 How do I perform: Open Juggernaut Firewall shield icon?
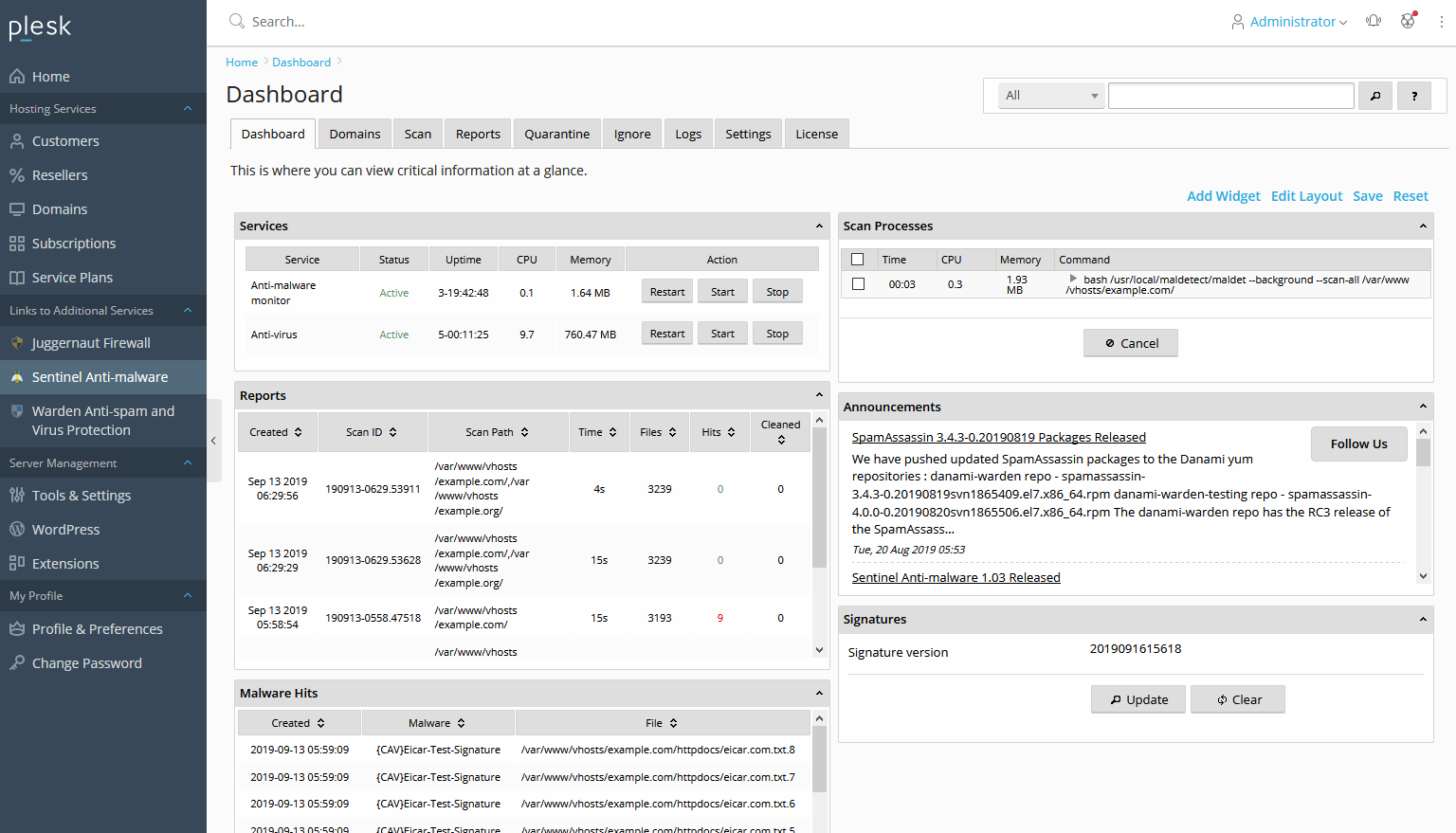(x=17, y=343)
